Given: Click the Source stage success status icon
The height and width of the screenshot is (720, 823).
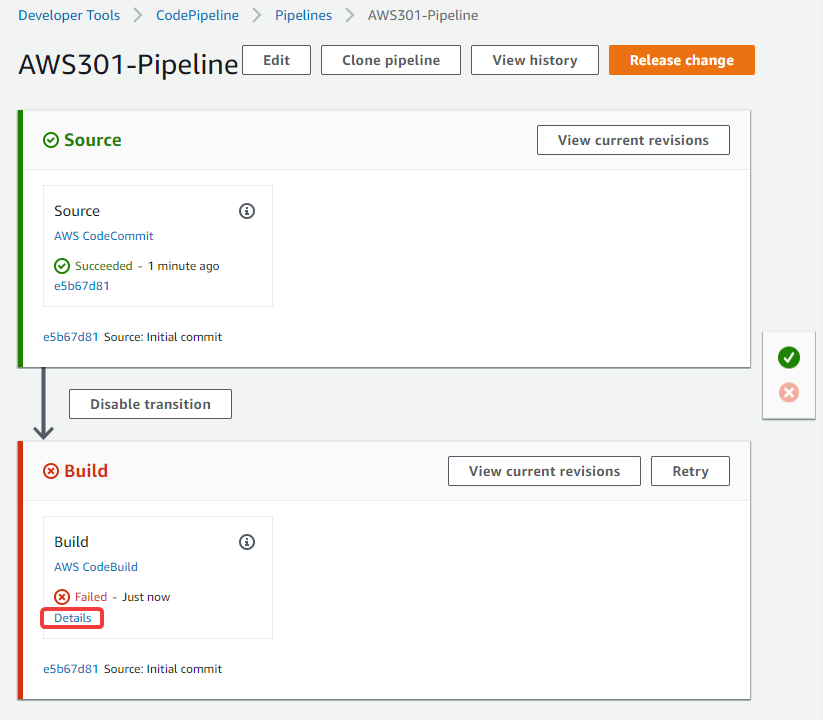Looking at the screenshot, I should [51, 140].
